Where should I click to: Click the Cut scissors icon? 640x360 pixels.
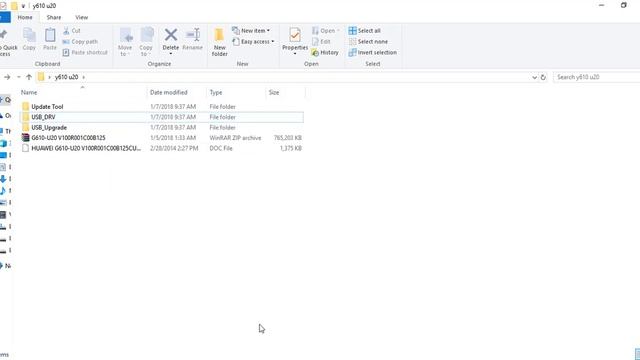[x=66, y=31]
